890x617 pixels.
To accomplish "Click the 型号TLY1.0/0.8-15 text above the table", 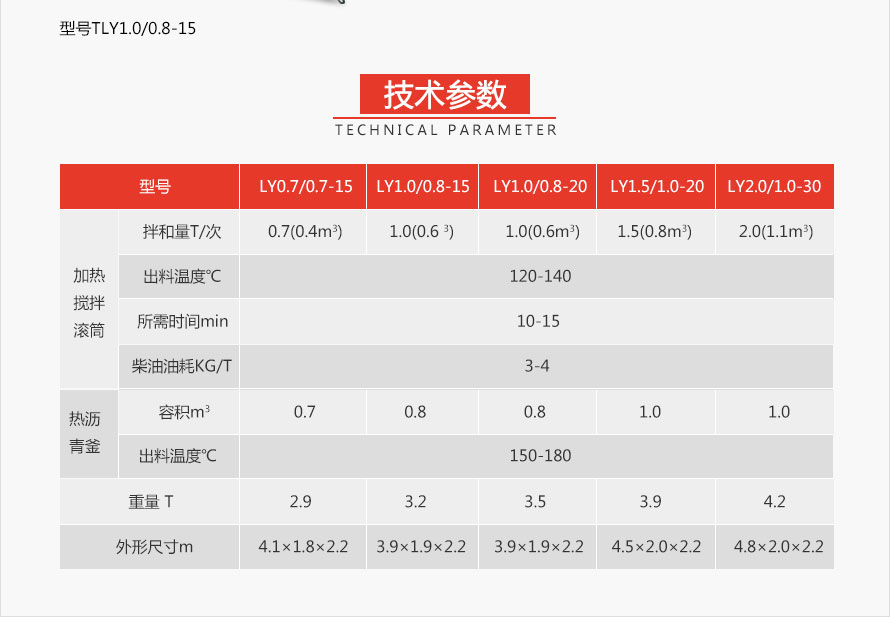I will click(128, 28).
